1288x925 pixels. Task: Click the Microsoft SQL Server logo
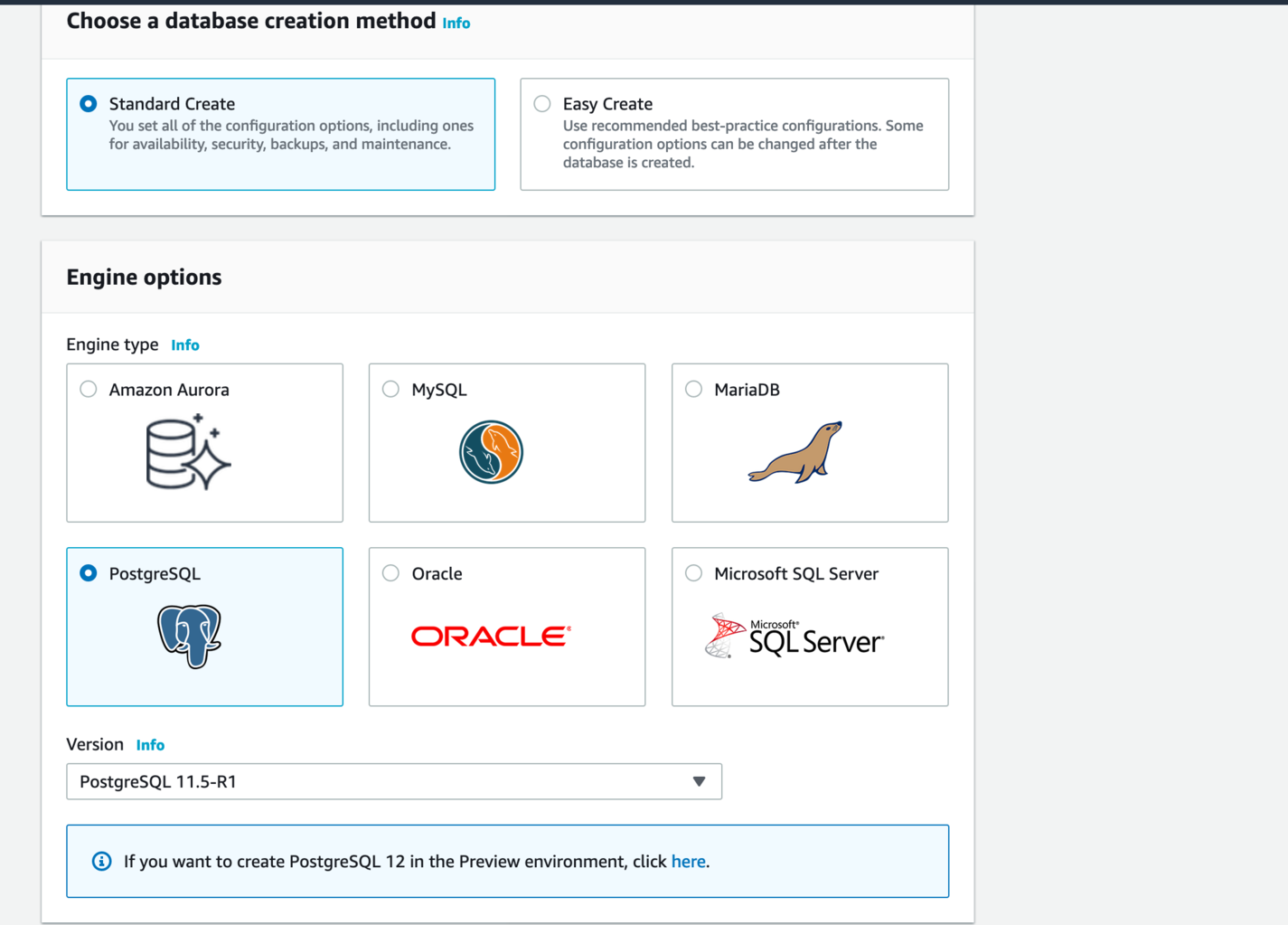click(x=794, y=637)
